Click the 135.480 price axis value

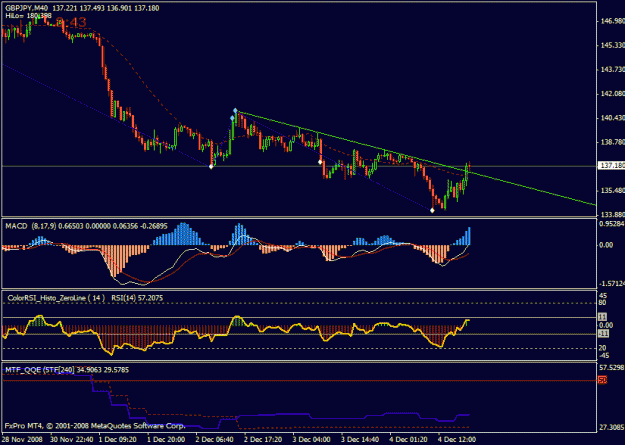612,190
